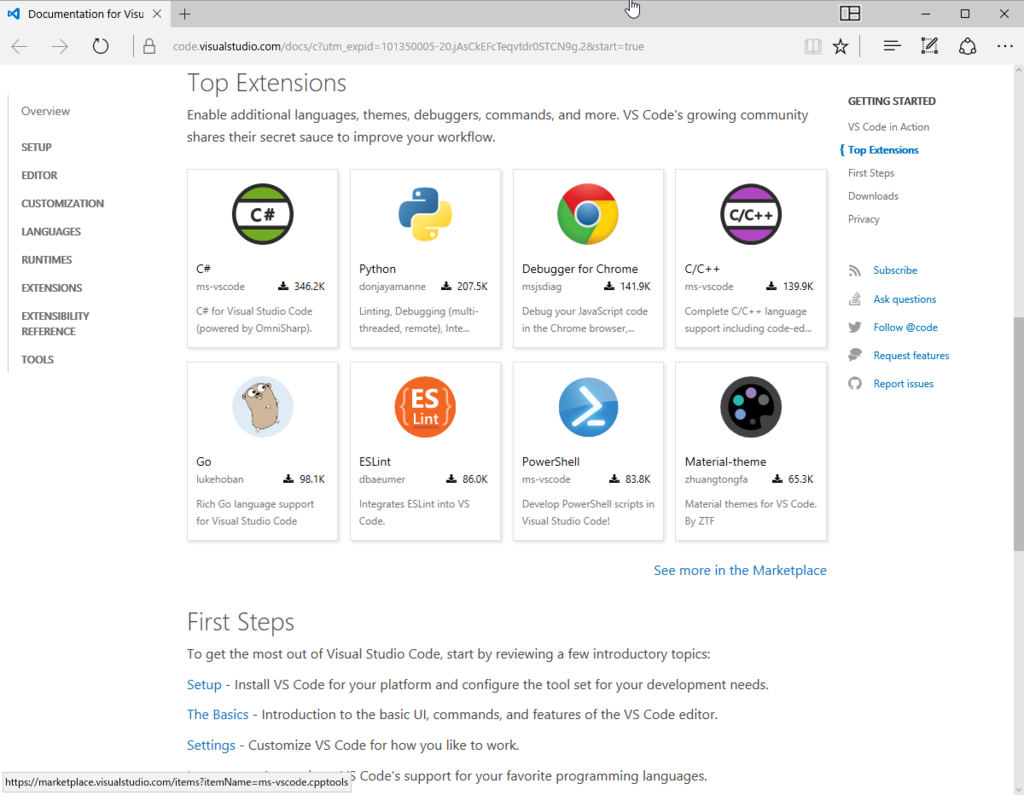Image resolution: width=1024 pixels, height=795 pixels.
Task: Open the Overview sidebar item
Action: [45, 111]
